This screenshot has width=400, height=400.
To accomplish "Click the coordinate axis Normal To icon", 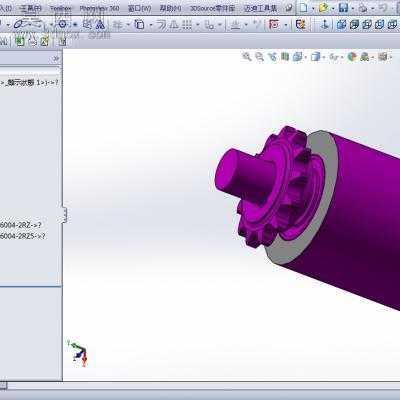I will point(325,24).
